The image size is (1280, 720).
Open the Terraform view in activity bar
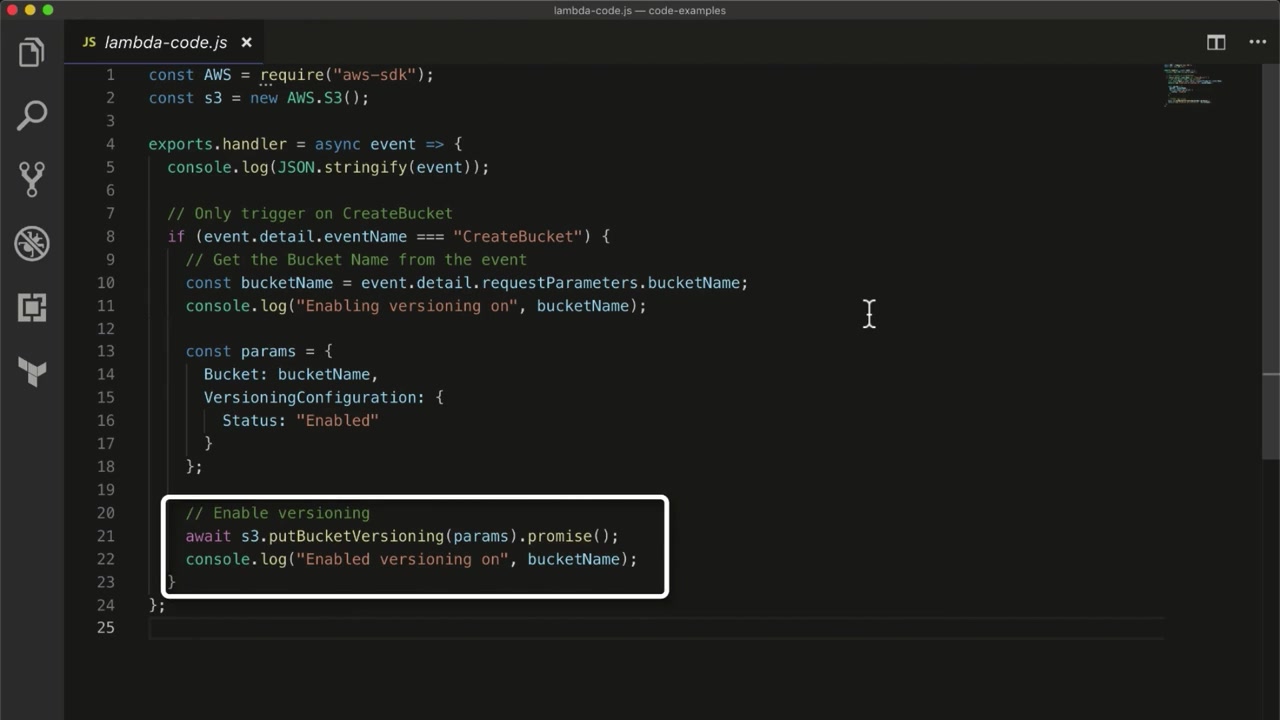[32, 371]
